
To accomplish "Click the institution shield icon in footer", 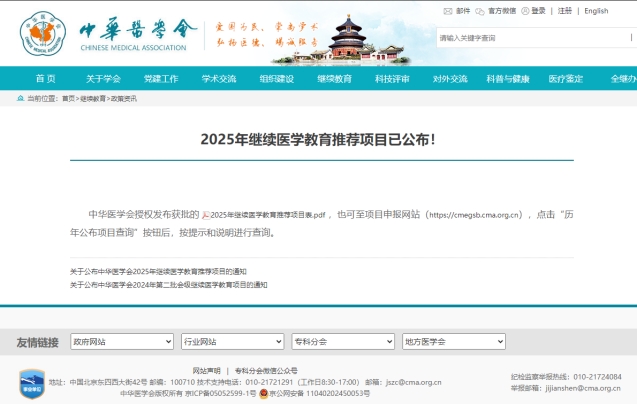I will coord(32,384).
